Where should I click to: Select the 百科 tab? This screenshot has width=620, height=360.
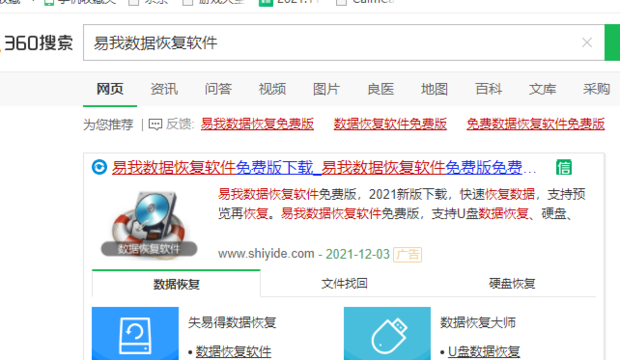point(489,89)
